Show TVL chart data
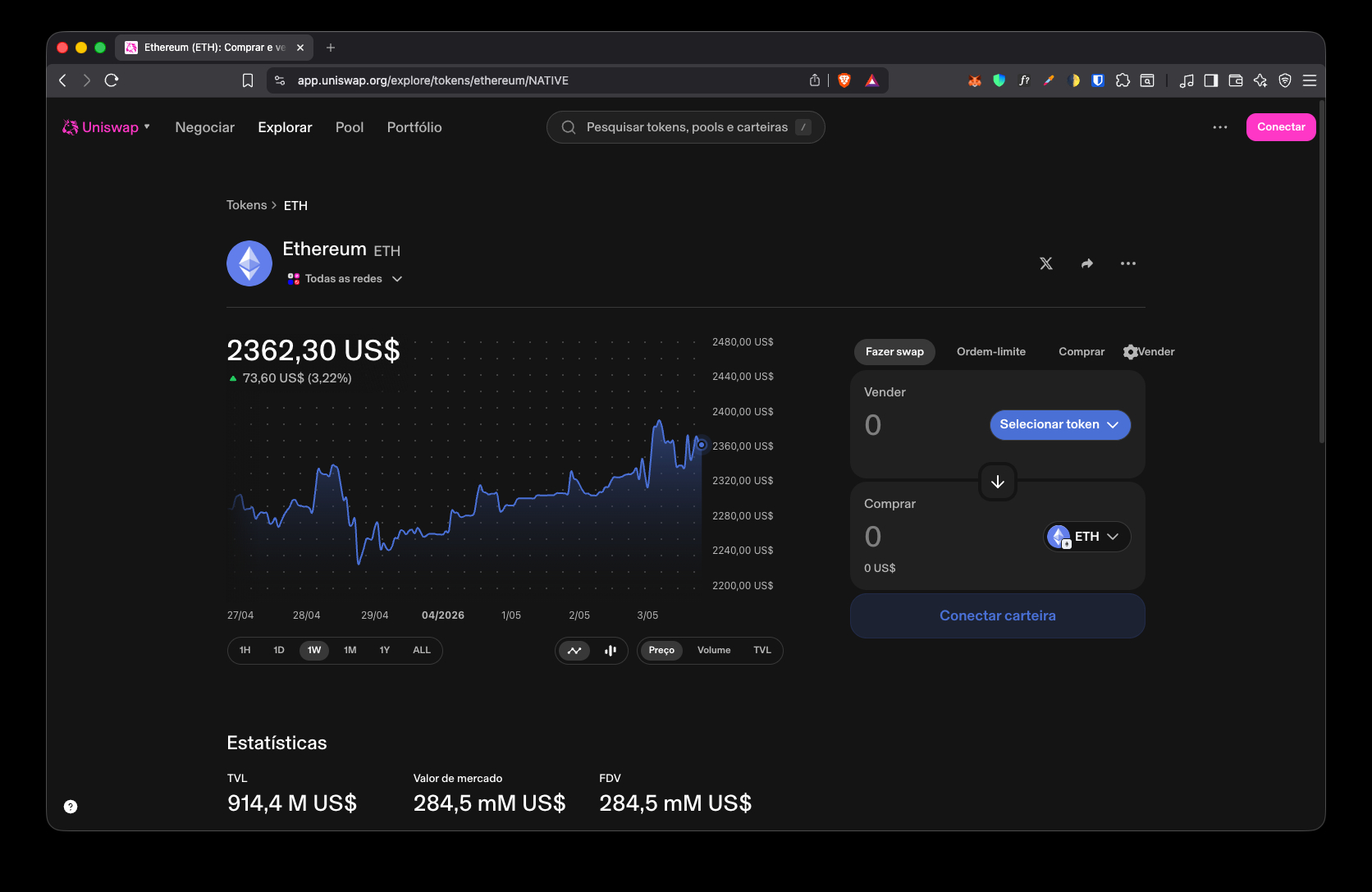 762,651
